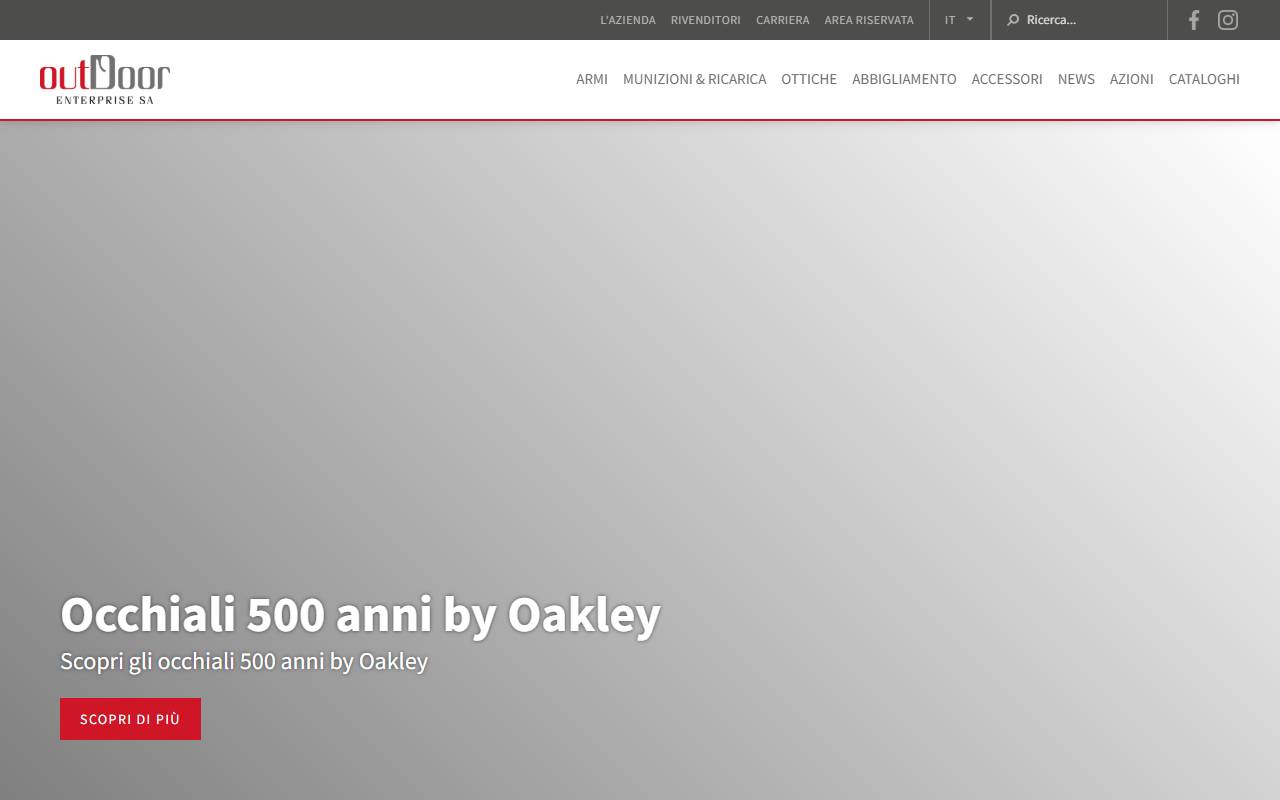This screenshot has height=800, width=1280.
Task: Open the IT language dropdown
Action: tap(959, 20)
